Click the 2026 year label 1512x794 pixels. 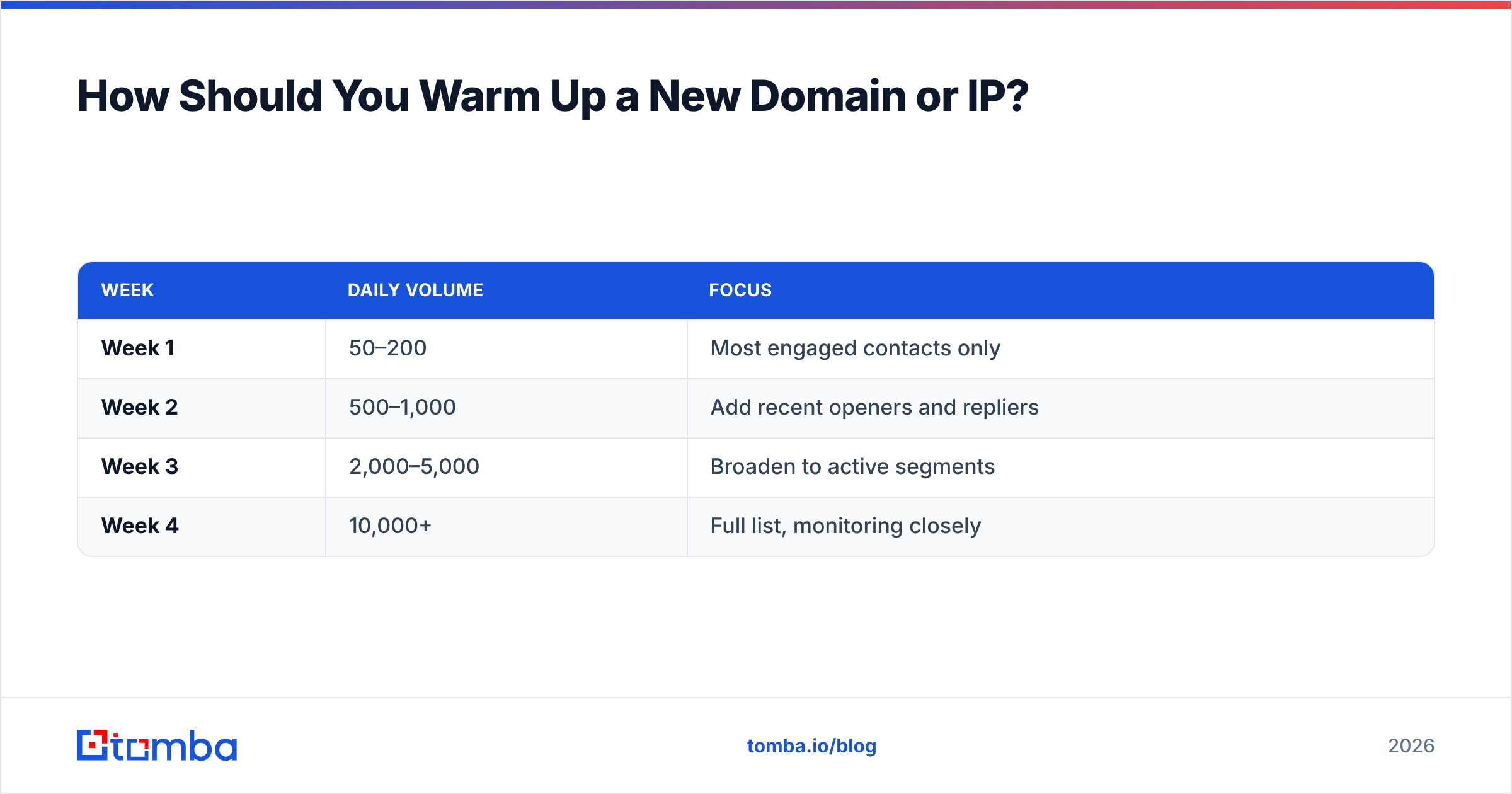(1411, 746)
